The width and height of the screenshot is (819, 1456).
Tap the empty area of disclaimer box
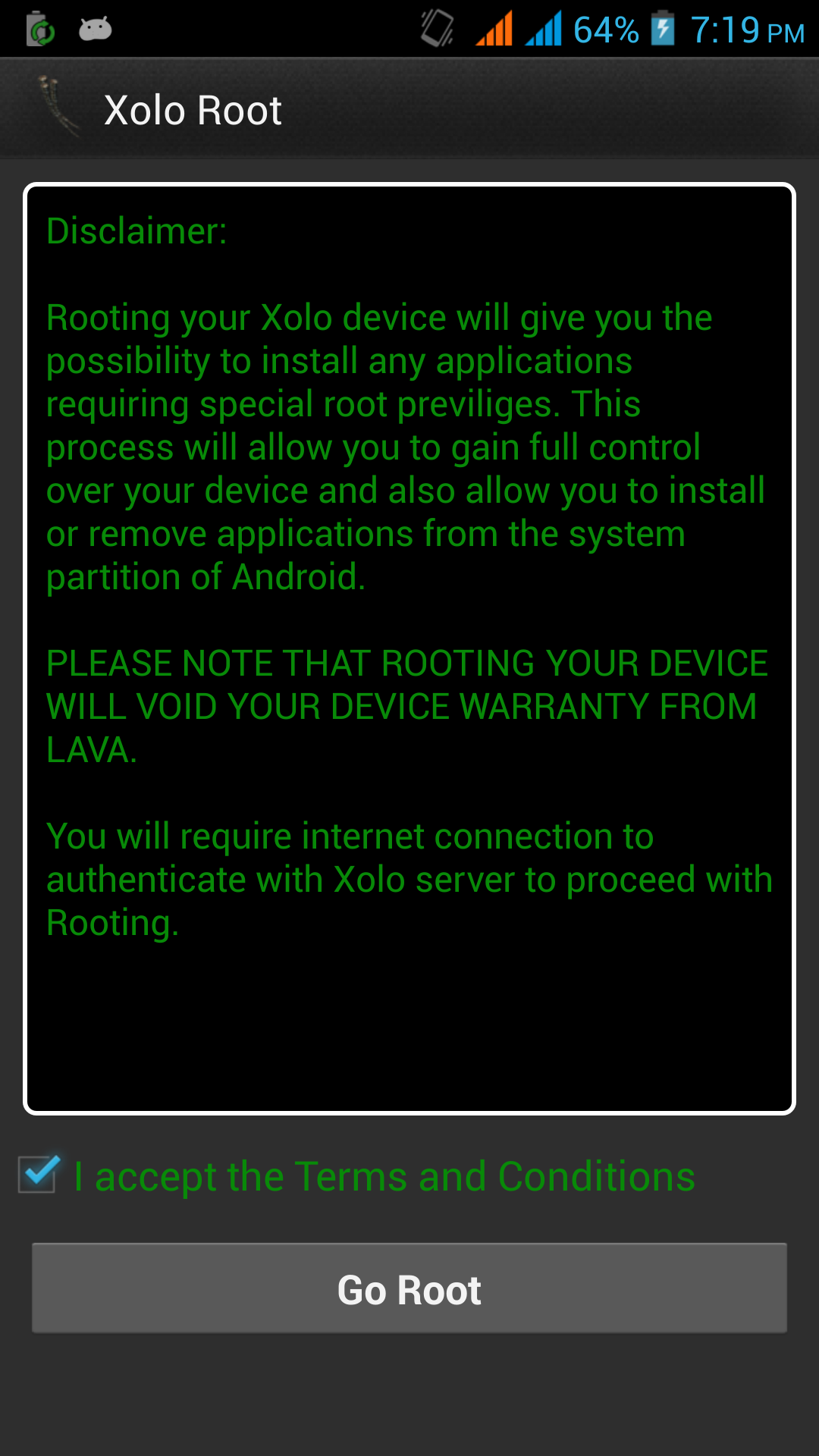coord(409,1024)
